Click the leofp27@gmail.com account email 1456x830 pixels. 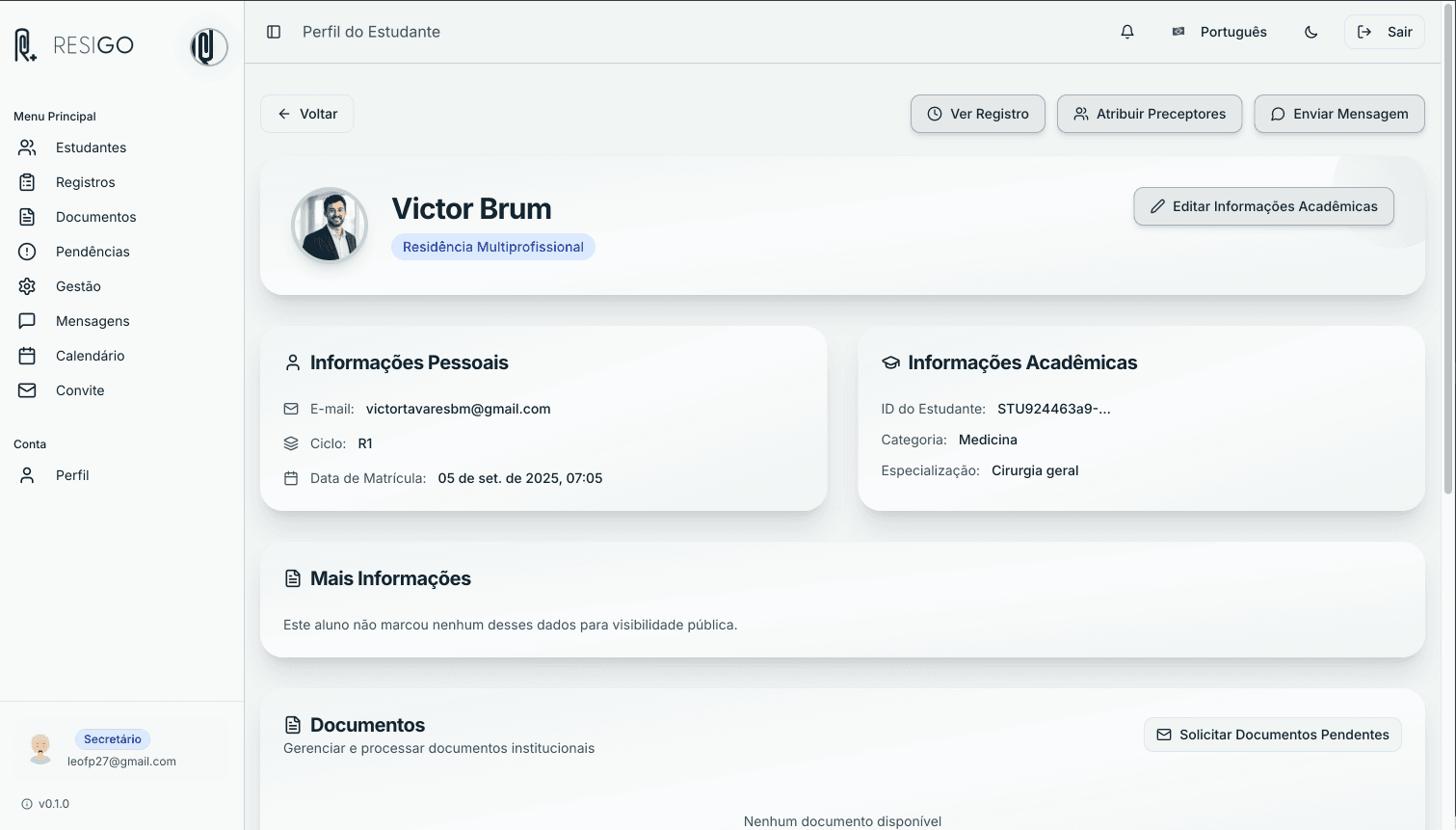pos(121,762)
